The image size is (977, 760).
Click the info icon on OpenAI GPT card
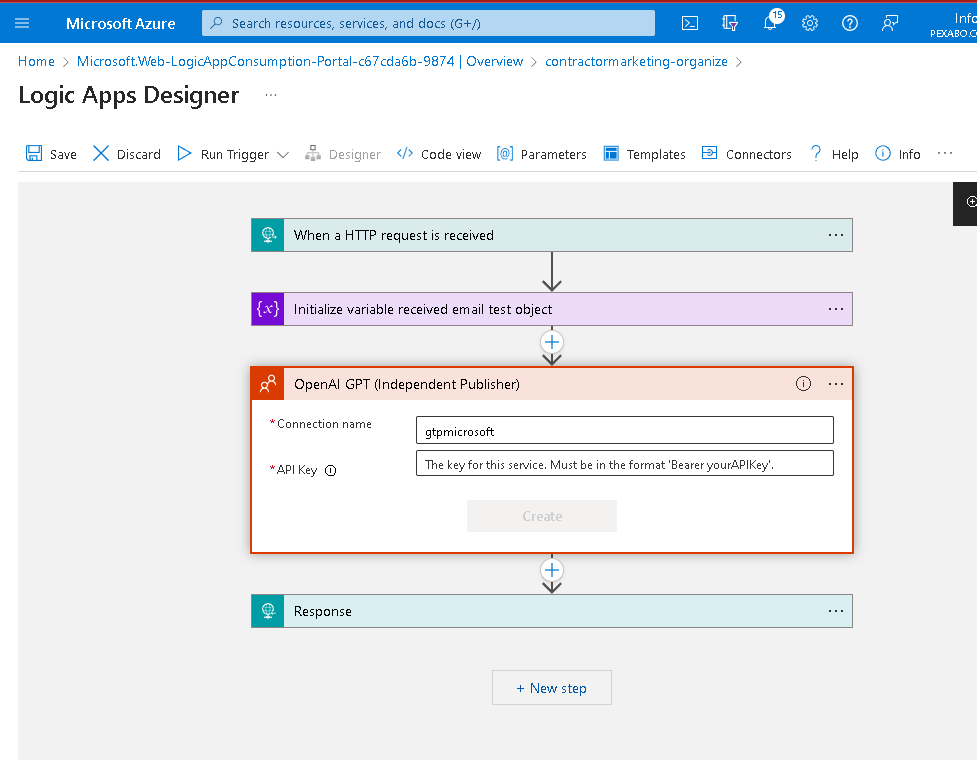click(x=803, y=384)
